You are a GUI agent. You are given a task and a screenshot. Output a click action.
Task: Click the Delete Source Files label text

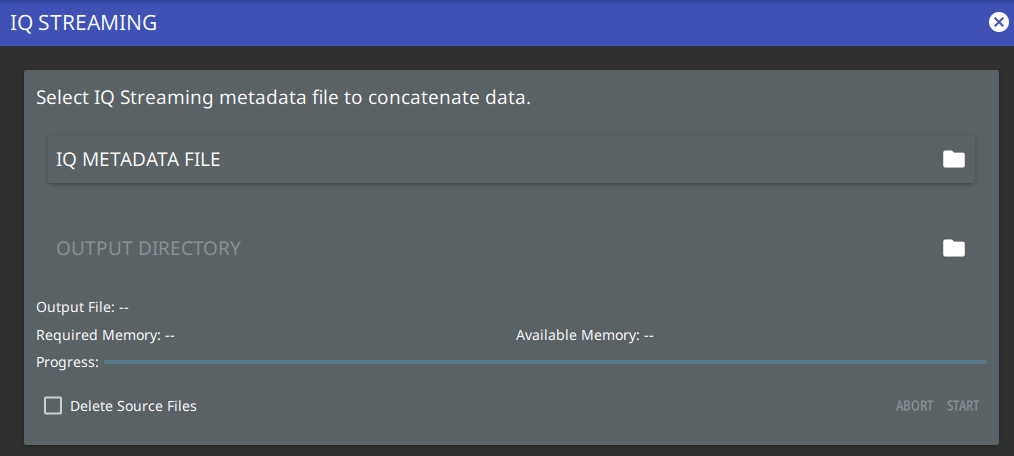[133, 406]
